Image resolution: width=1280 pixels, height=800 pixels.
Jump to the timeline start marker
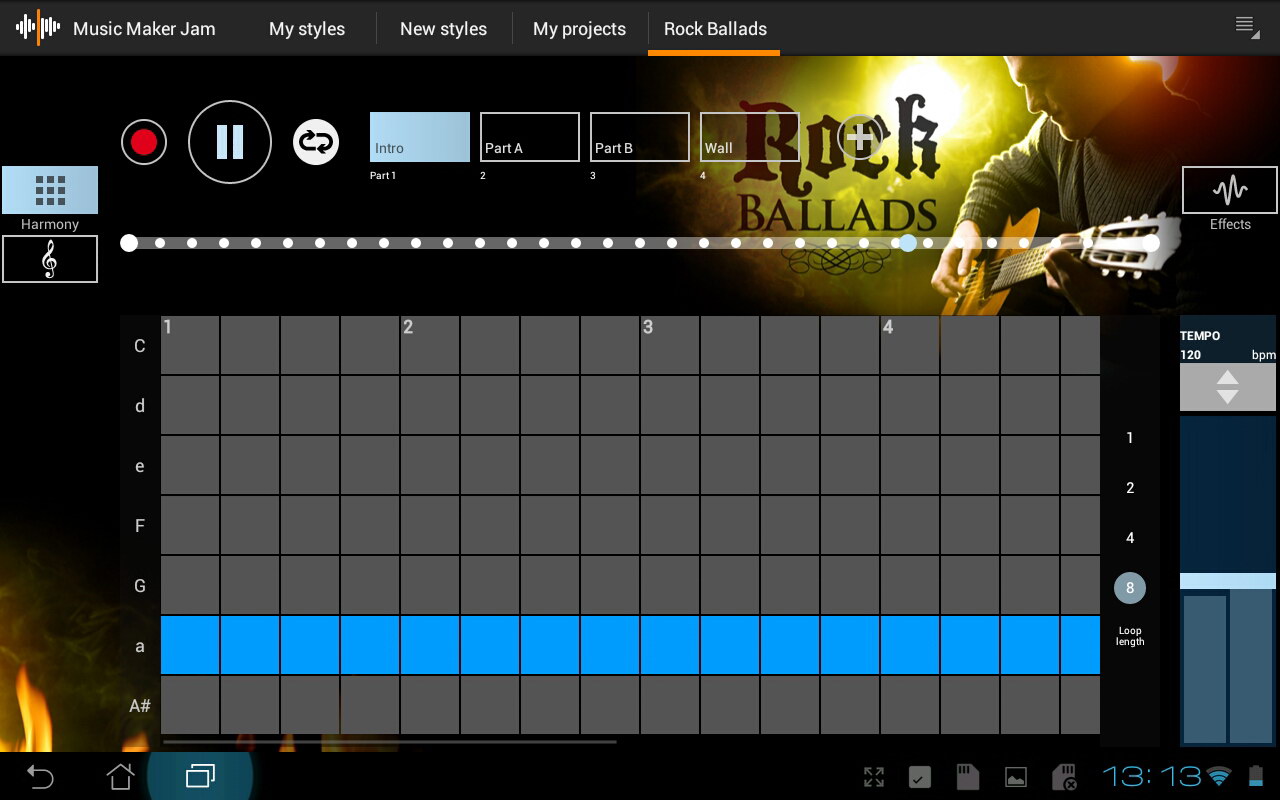click(129, 242)
